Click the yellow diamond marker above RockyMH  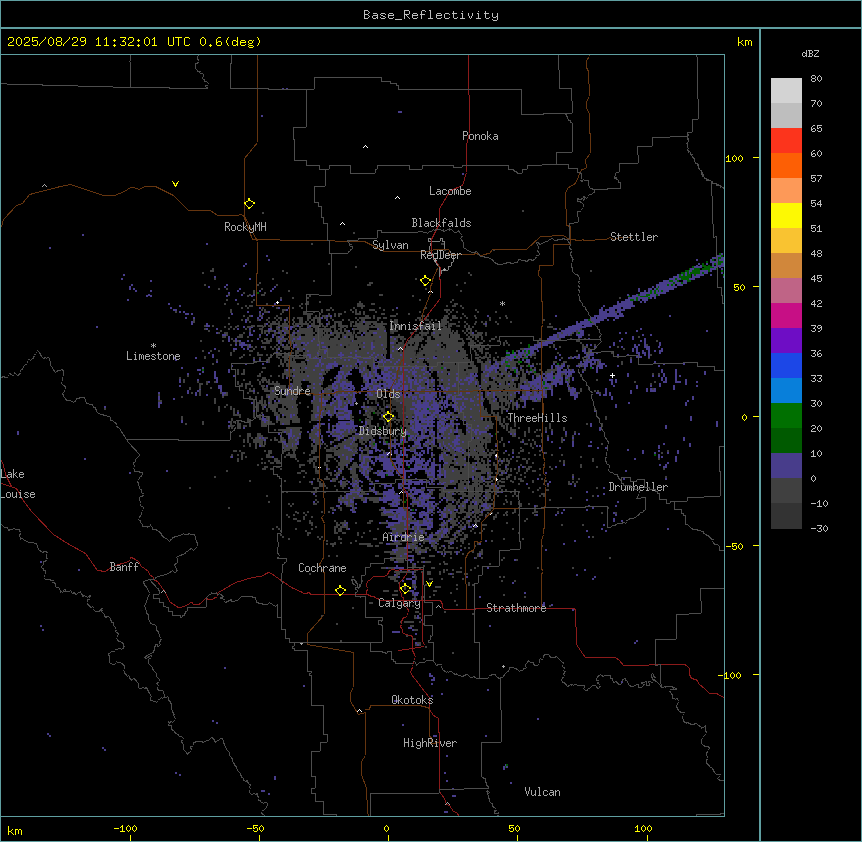tap(249, 204)
